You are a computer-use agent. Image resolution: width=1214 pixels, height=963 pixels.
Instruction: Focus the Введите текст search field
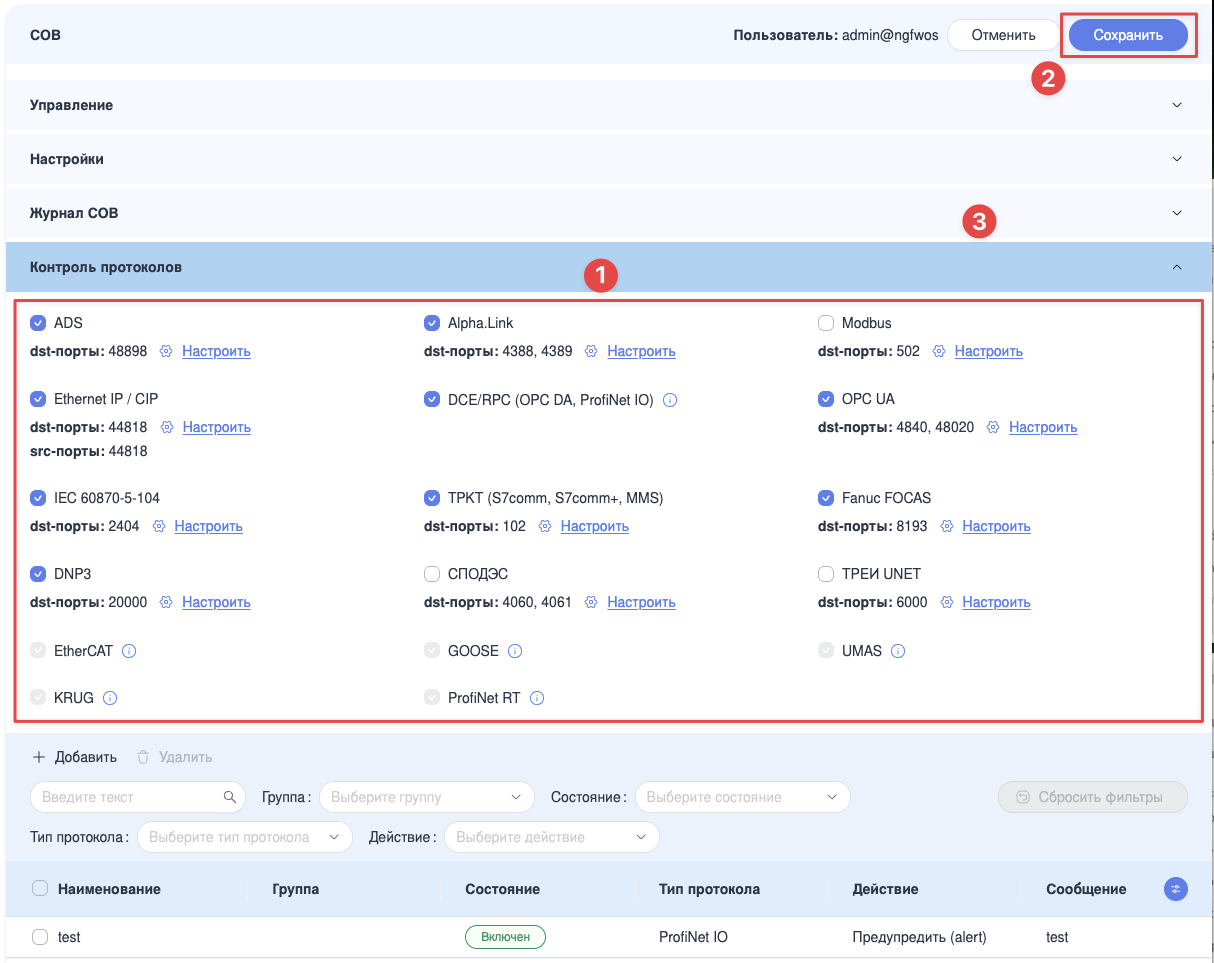(x=138, y=797)
